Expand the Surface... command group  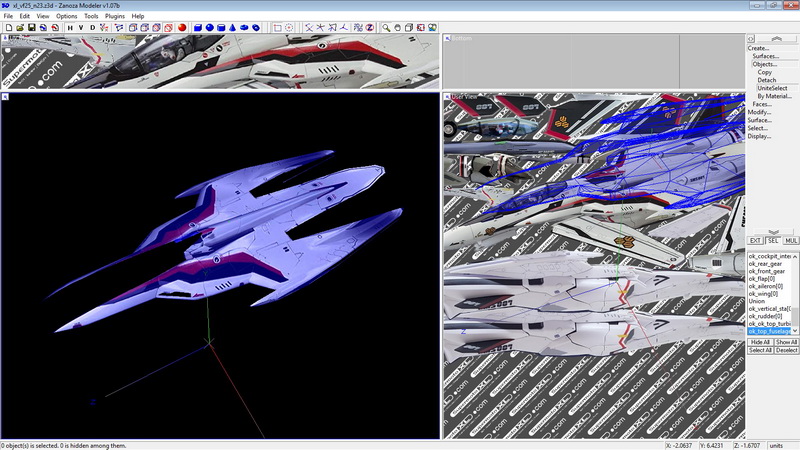click(x=760, y=120)
